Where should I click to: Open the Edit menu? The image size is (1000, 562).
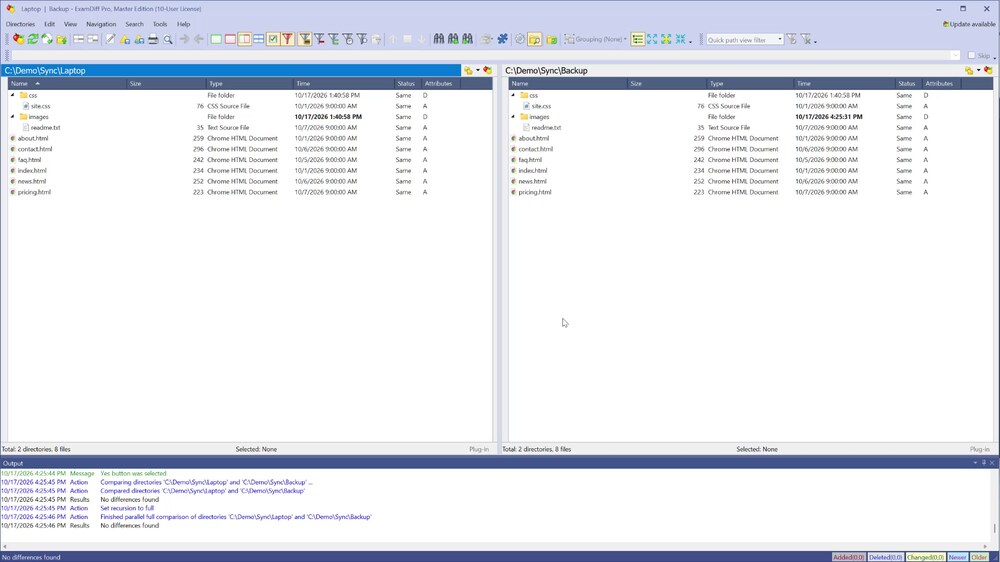[49, 24]
